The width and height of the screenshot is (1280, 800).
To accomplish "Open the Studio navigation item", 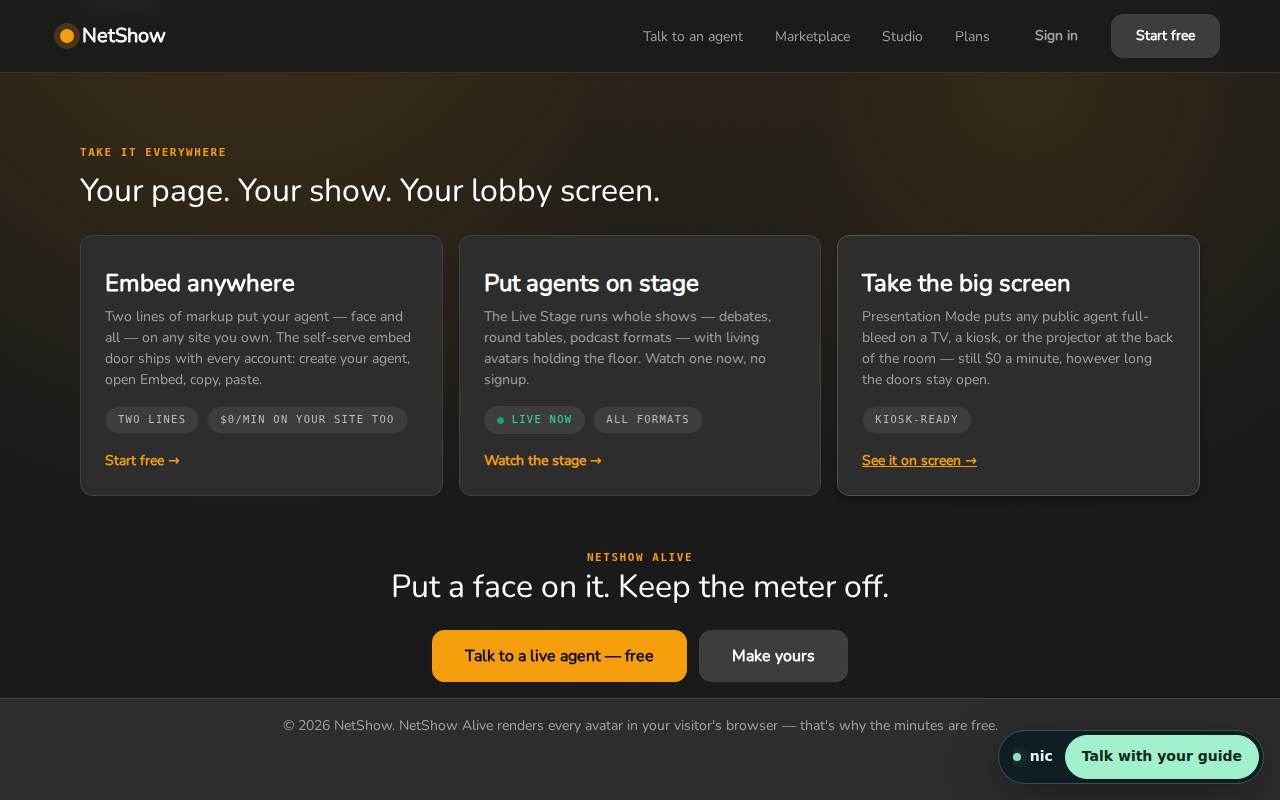I will click(x=902, y=36).
